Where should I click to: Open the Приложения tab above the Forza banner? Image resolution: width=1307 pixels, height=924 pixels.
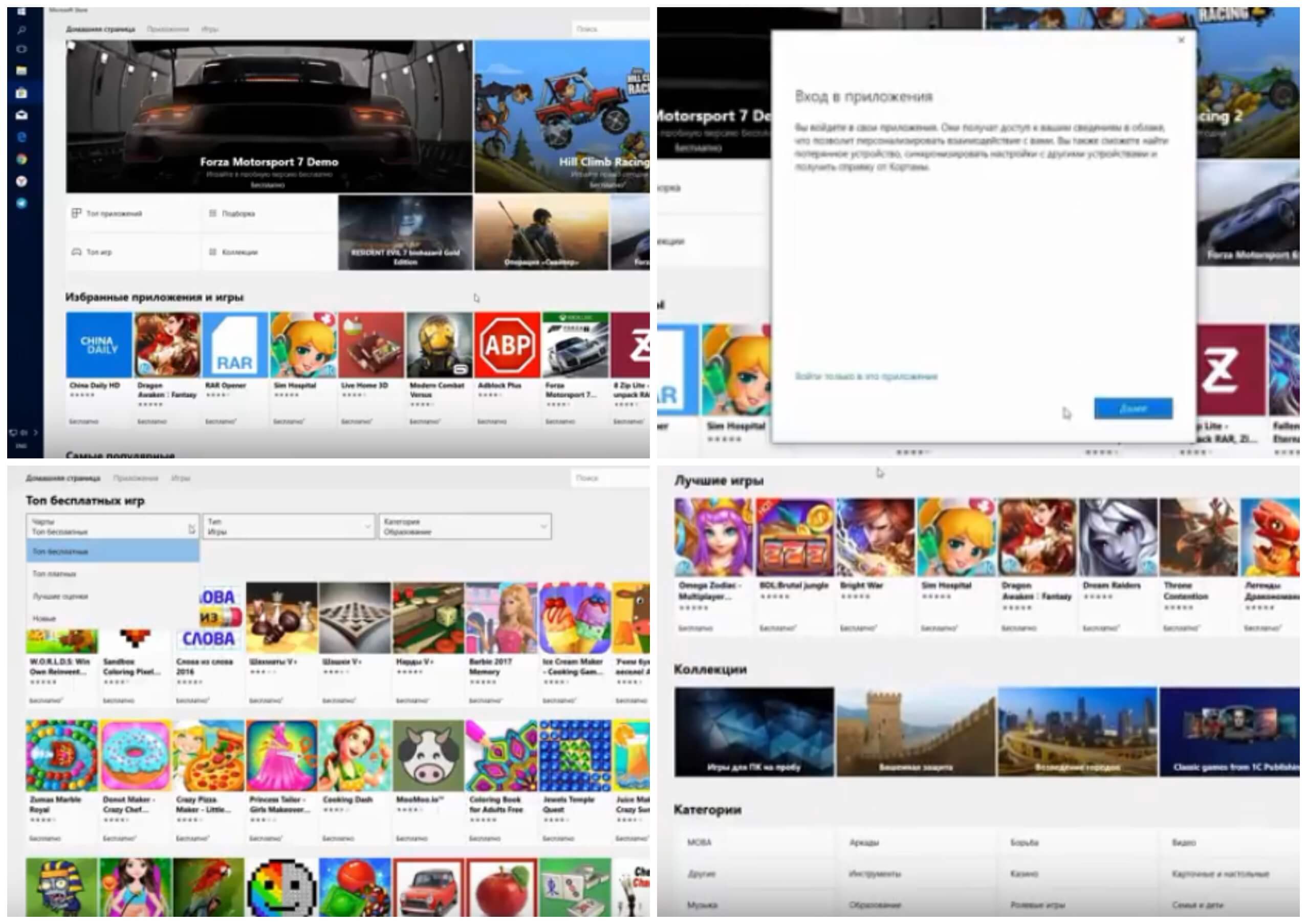click(167, 29)
